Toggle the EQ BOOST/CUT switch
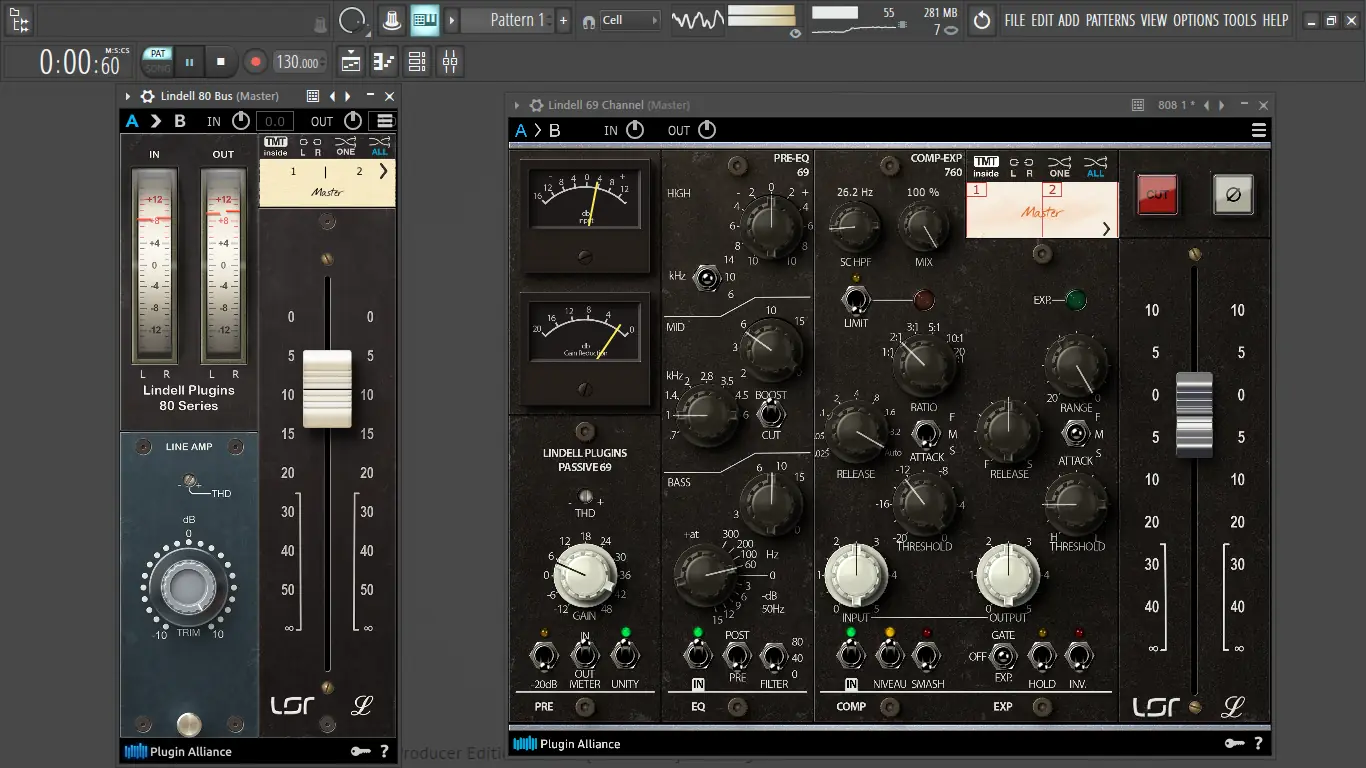The width and height of the screenshot is (1366, 768). 770,414
